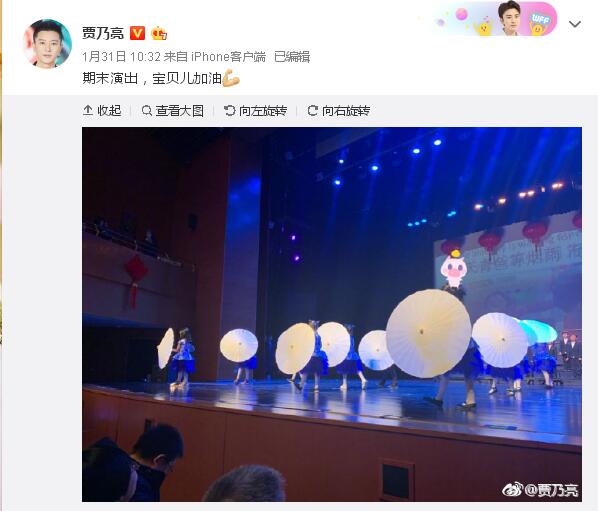
Task: Click the 收起 up-arrow icon
Action: (88, 111)
